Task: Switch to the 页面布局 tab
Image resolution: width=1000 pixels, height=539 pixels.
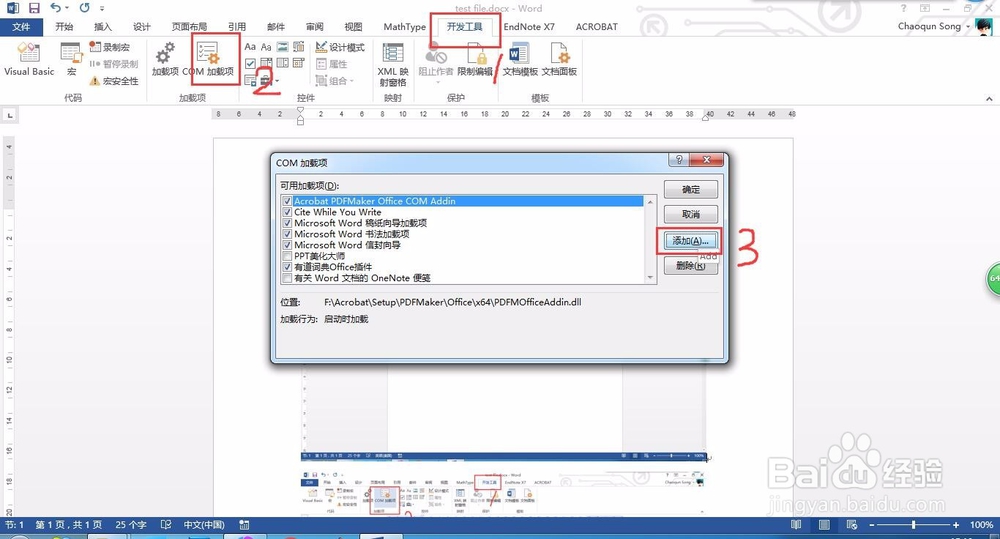Action: [189, 26]
